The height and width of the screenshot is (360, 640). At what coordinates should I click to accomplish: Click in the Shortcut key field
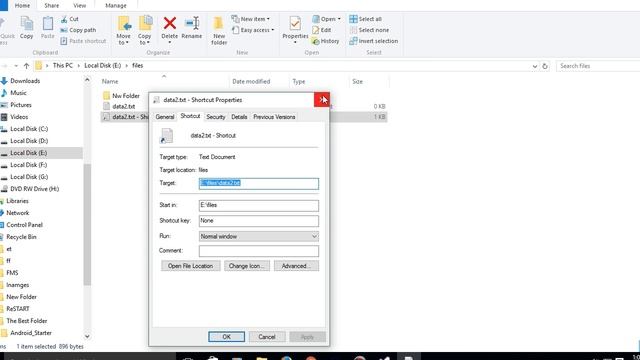(259, 221)
